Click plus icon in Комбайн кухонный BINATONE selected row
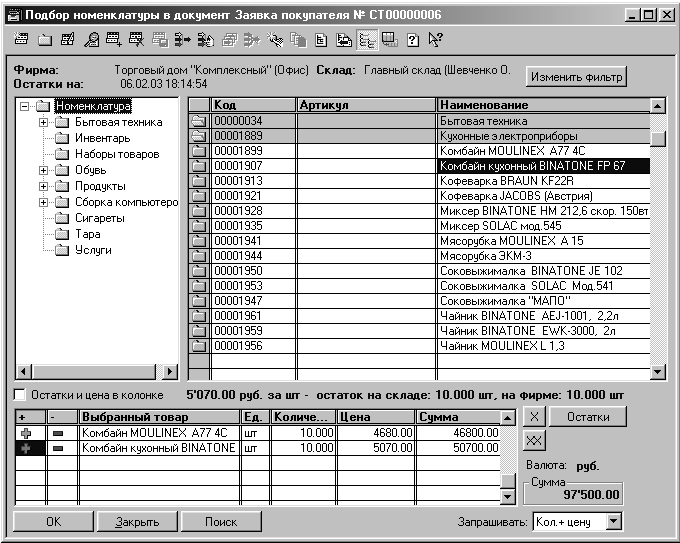 coord(26,448)
